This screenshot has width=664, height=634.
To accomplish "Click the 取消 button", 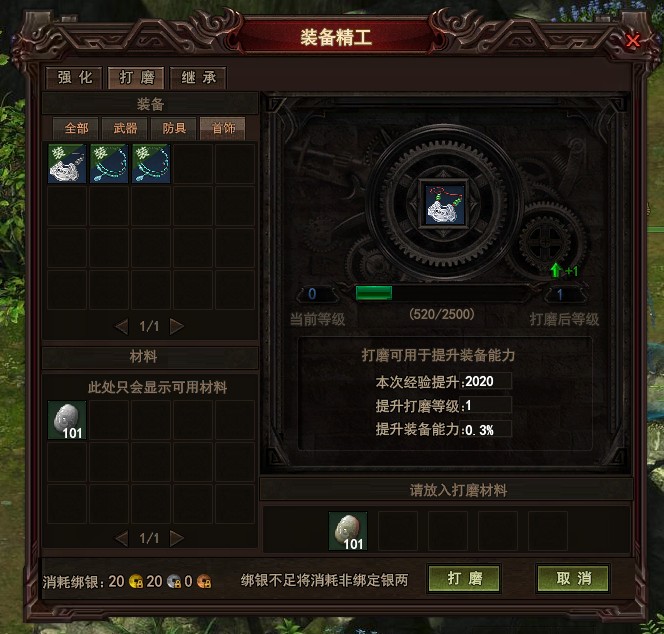I will click(573, 578).
